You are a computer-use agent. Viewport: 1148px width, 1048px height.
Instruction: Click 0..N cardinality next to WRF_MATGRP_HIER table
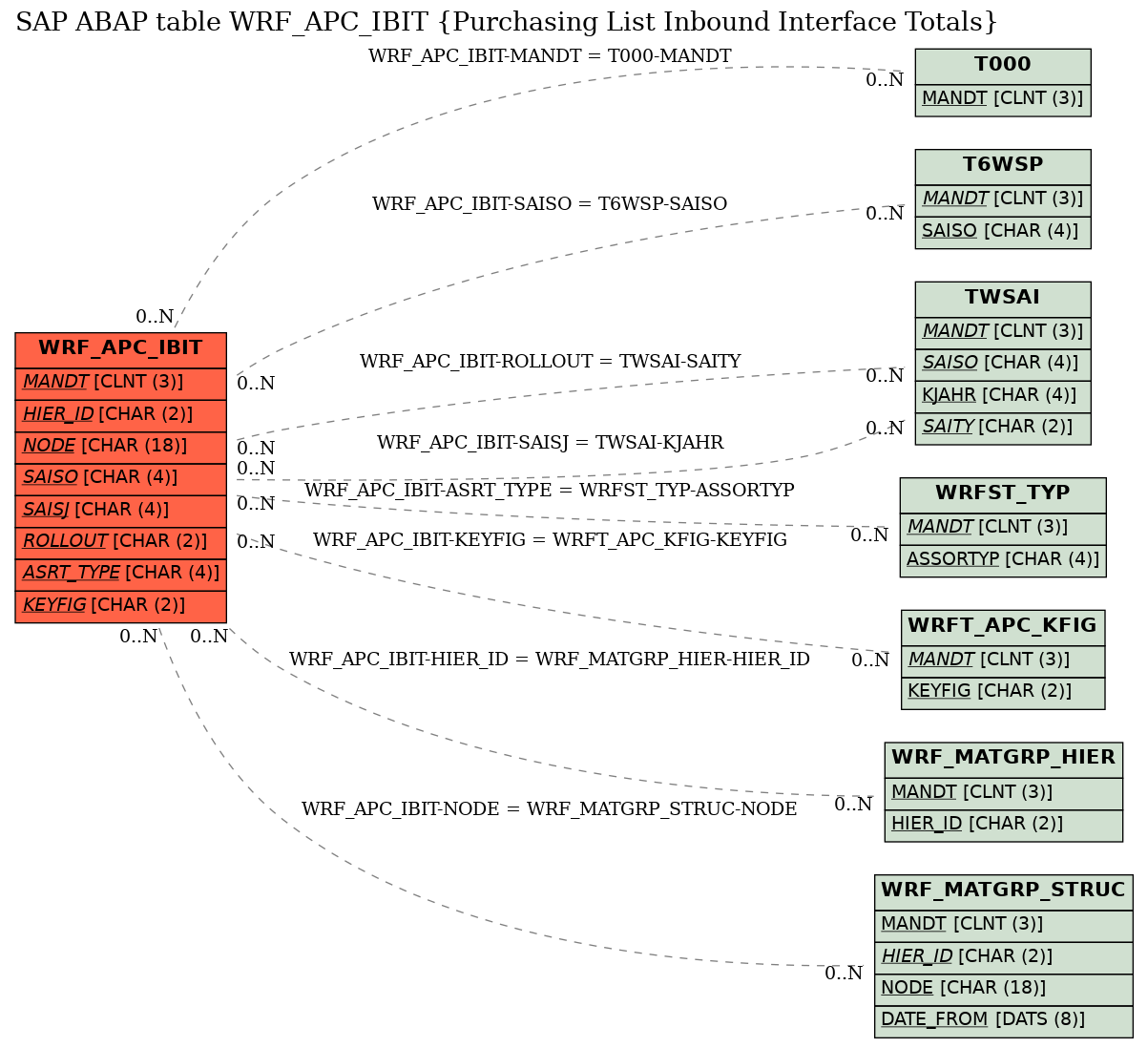pos(853,805)
